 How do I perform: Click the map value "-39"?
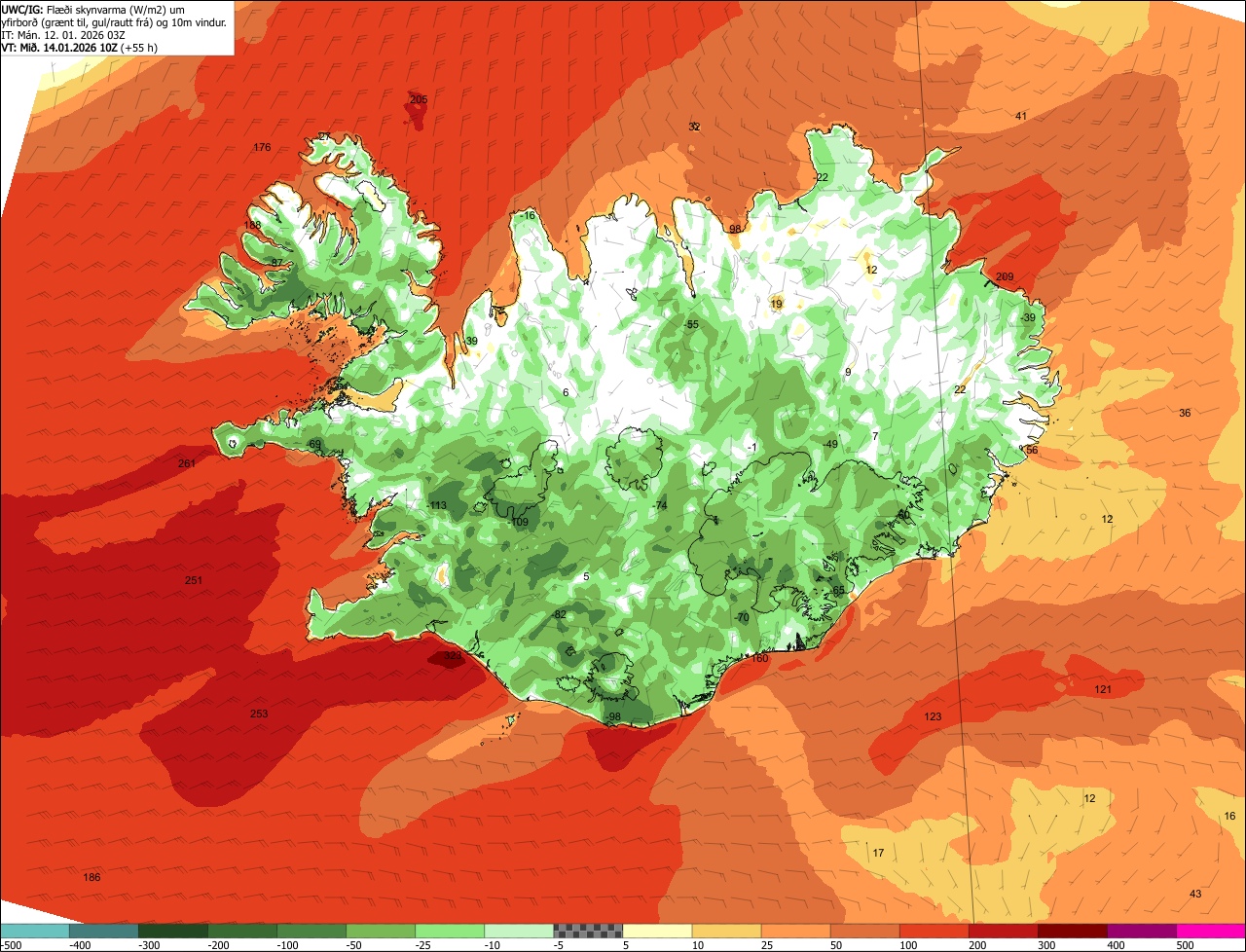1027,318
